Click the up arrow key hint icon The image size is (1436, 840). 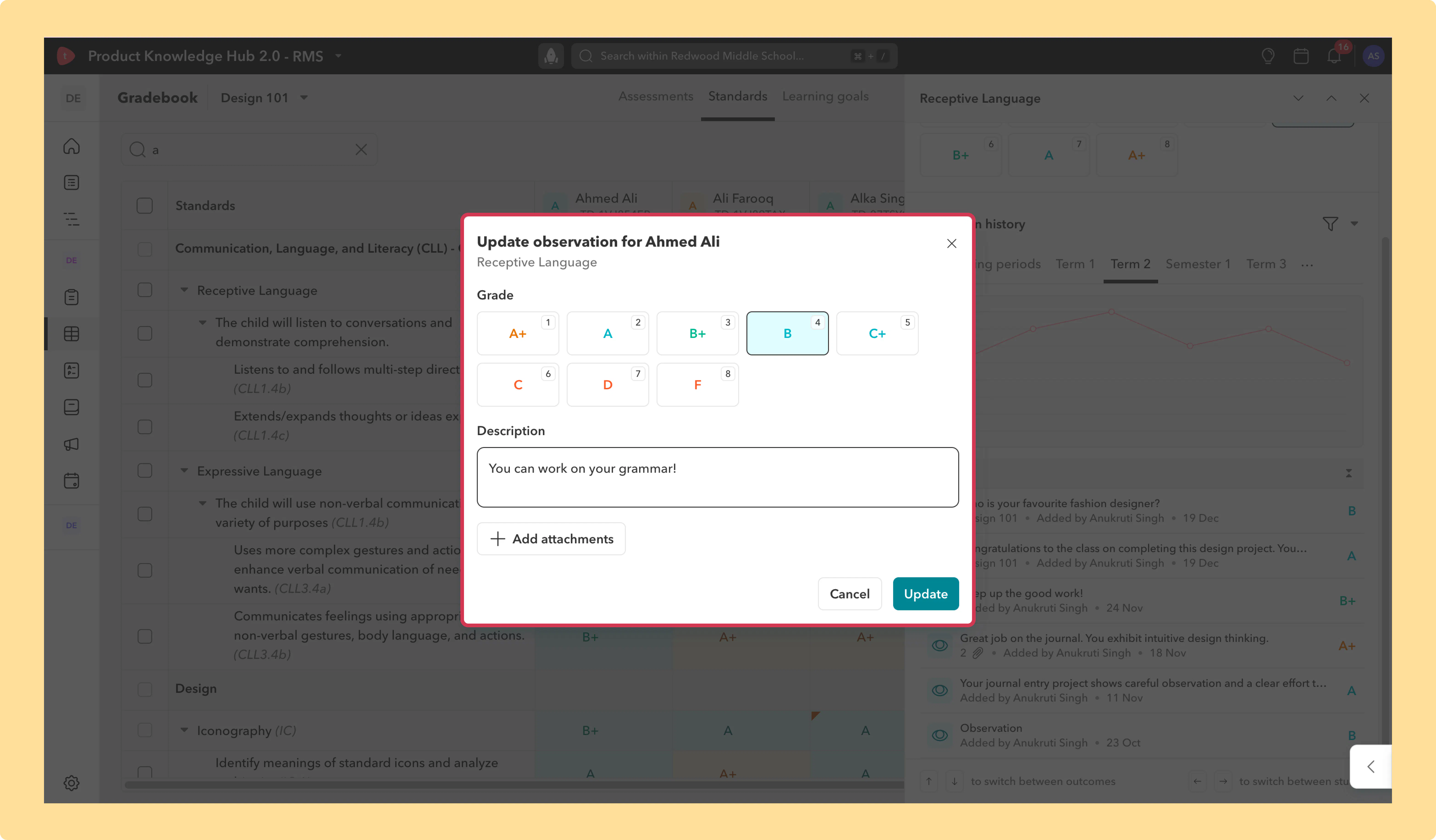(929, 781)
